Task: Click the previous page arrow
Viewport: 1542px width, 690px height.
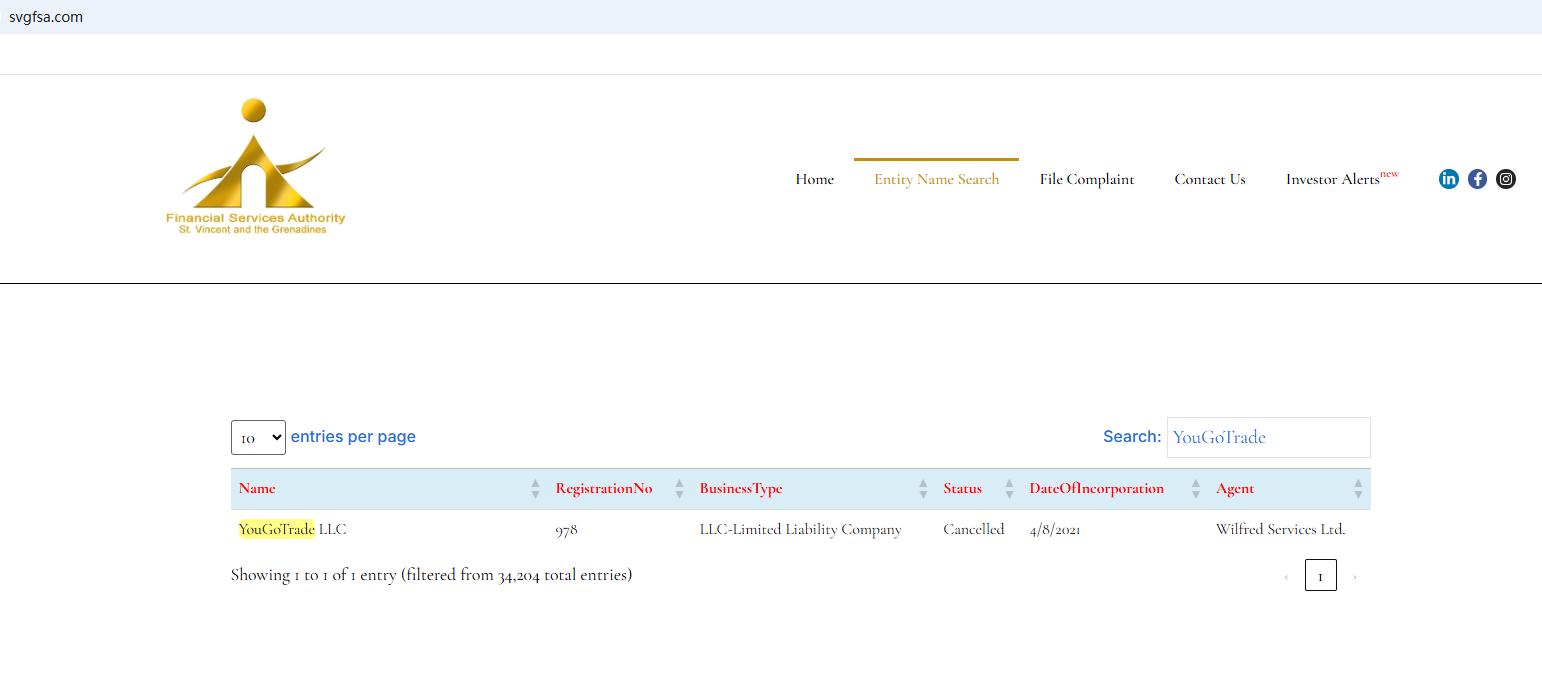Action: tap(1286, 577)
